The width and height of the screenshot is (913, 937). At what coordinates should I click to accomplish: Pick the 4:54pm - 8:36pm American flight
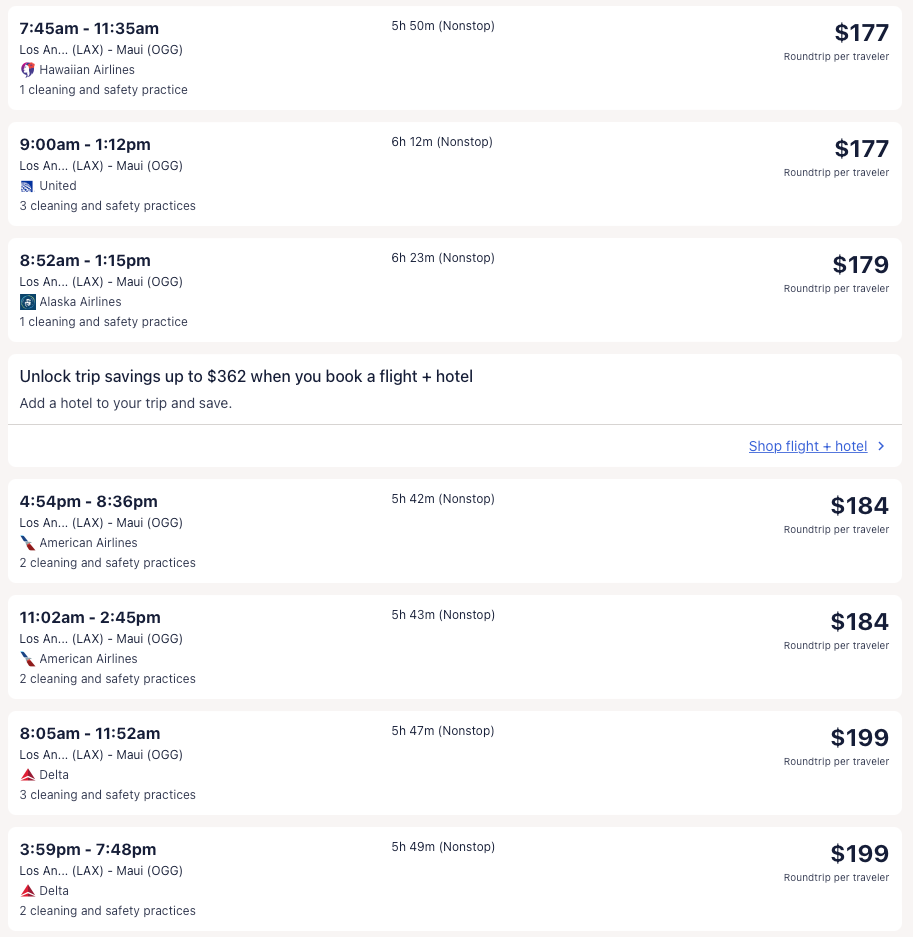click(x=88, y=501)
